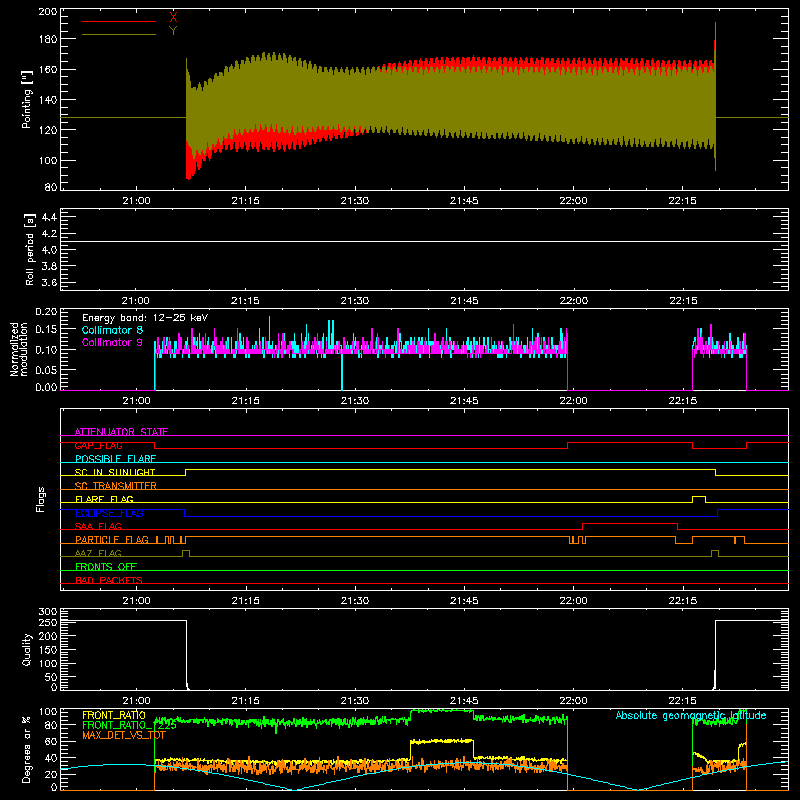Select the BAD_PACKETS flag label
This screenshot has width=800, height=800.
coord(109,580)
